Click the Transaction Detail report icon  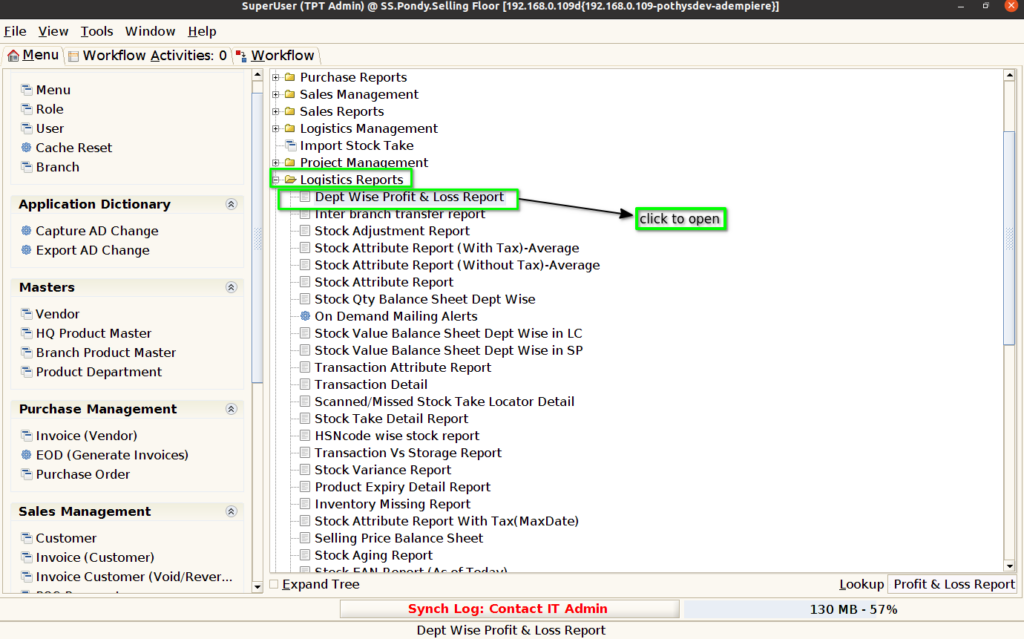(x=305, y=384)
